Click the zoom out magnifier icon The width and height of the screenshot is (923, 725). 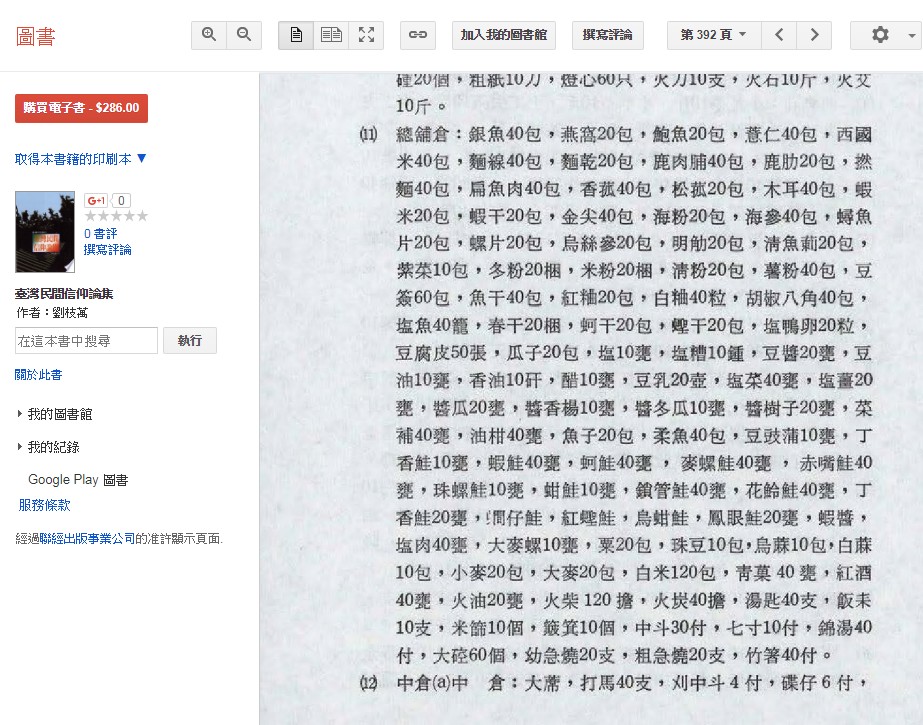point(244,35)
